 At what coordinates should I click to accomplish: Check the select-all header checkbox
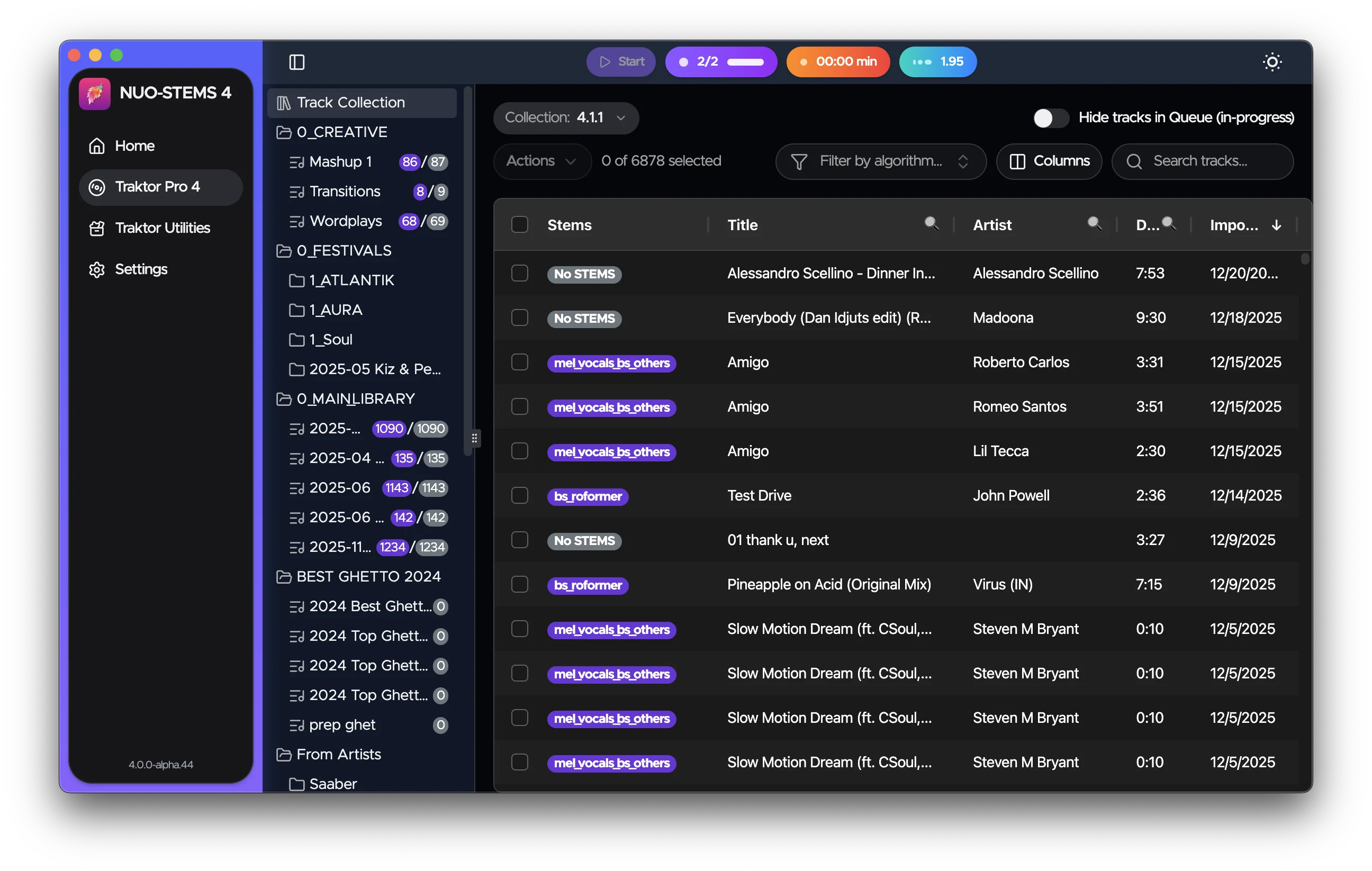click(x=520, y=224)
